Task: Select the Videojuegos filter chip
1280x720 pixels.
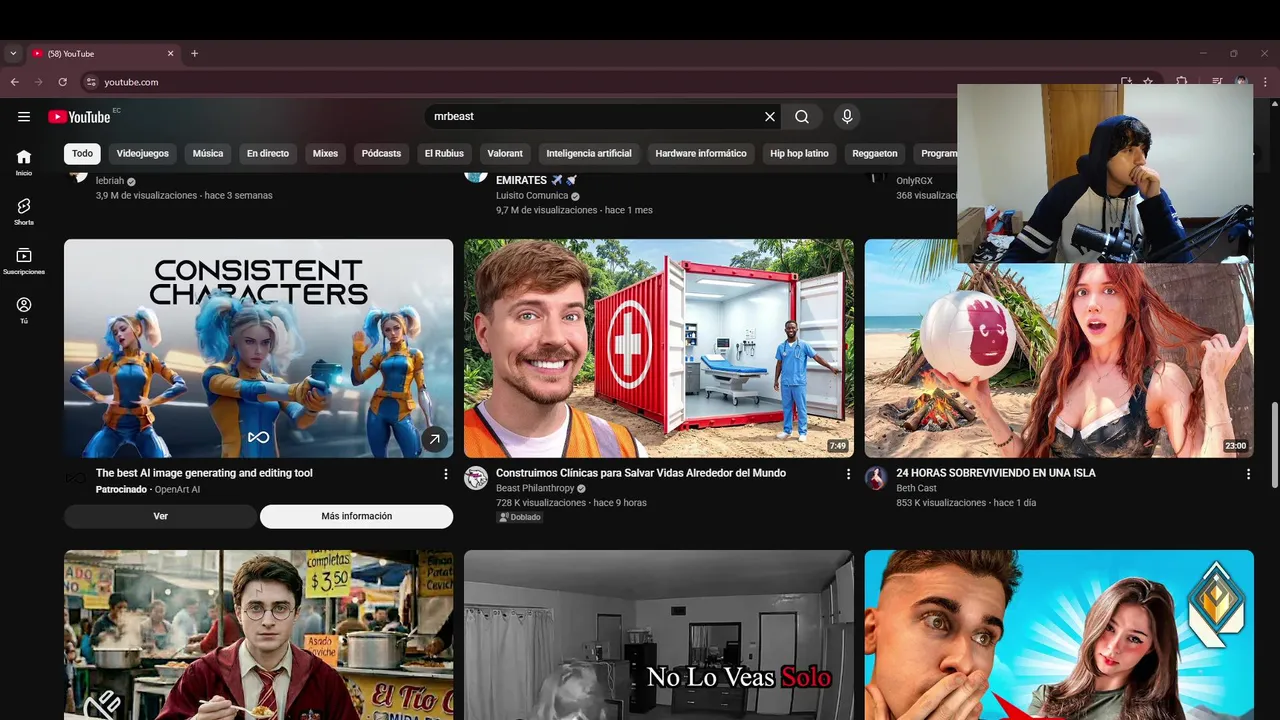Action: tap(142, 153)
